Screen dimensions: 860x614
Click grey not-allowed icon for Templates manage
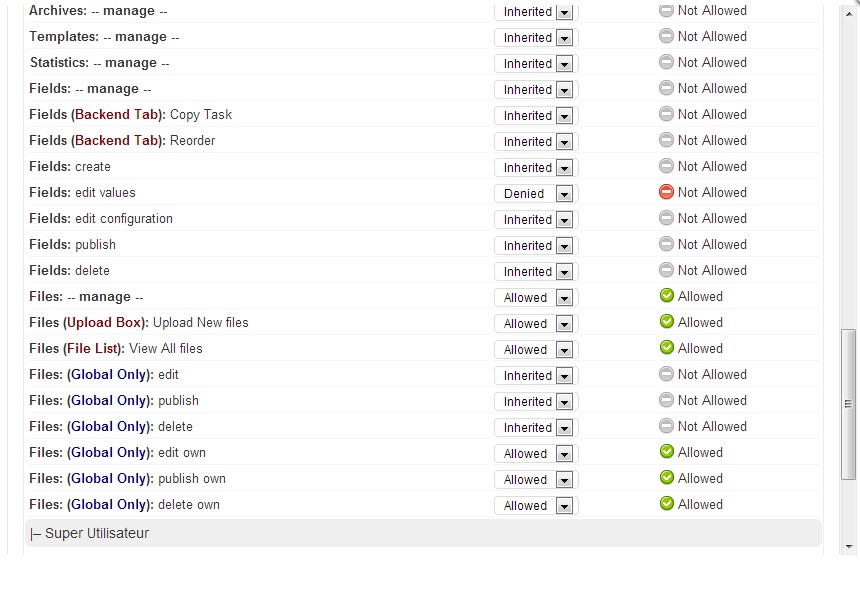click(666, 36)
